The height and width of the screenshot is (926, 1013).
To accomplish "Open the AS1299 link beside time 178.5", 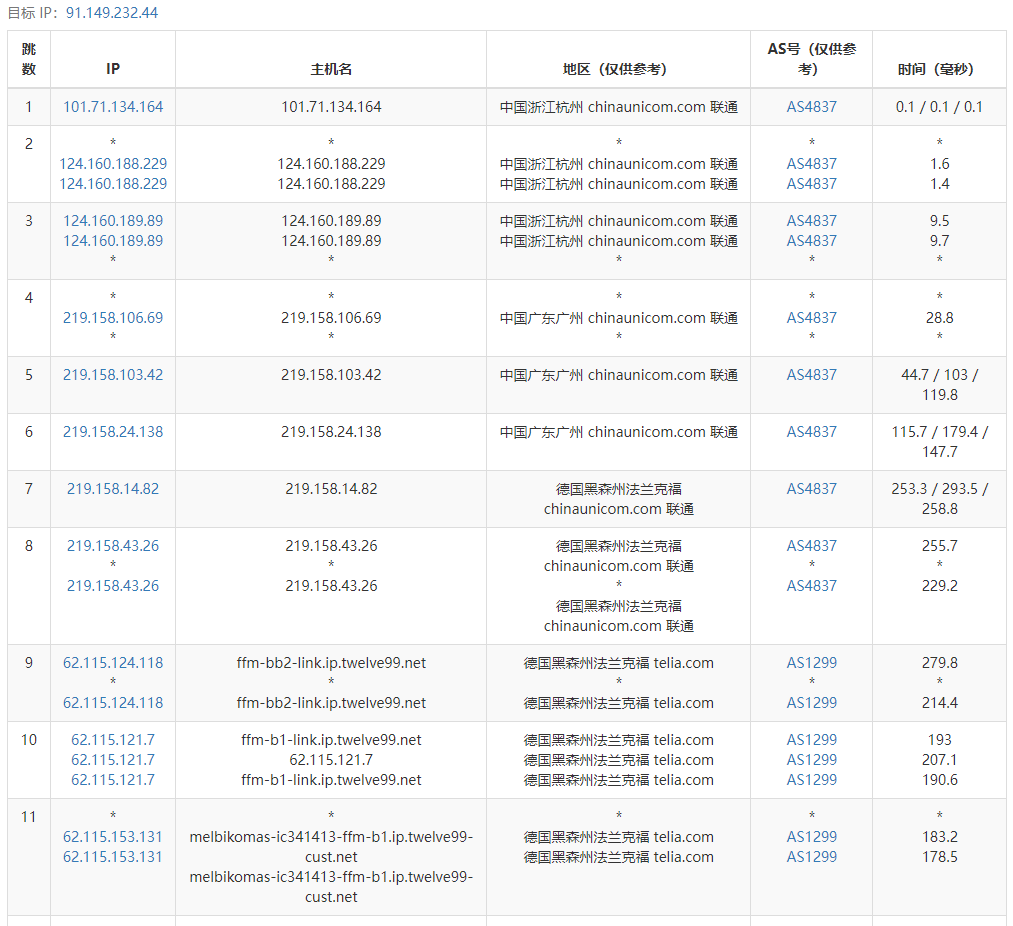I will click(x=811, y=856).
